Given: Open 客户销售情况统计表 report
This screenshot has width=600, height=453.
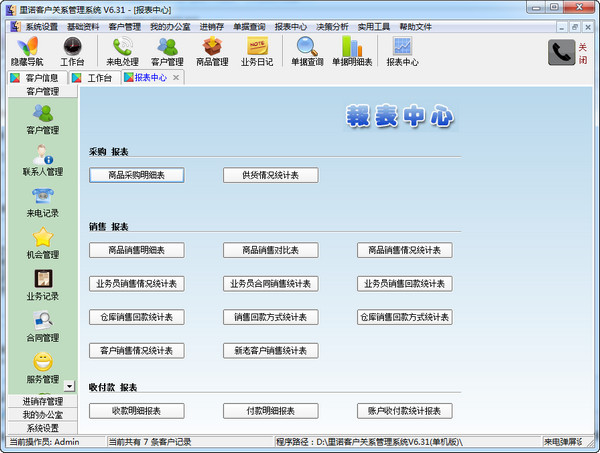Looking at the screenshot, I should [x=137, y=350].
